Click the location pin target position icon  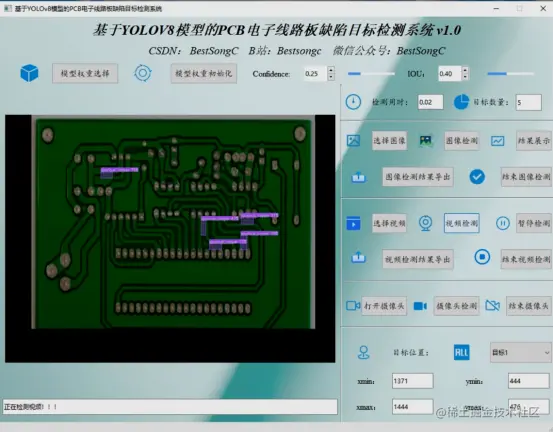tap(364, 352)
